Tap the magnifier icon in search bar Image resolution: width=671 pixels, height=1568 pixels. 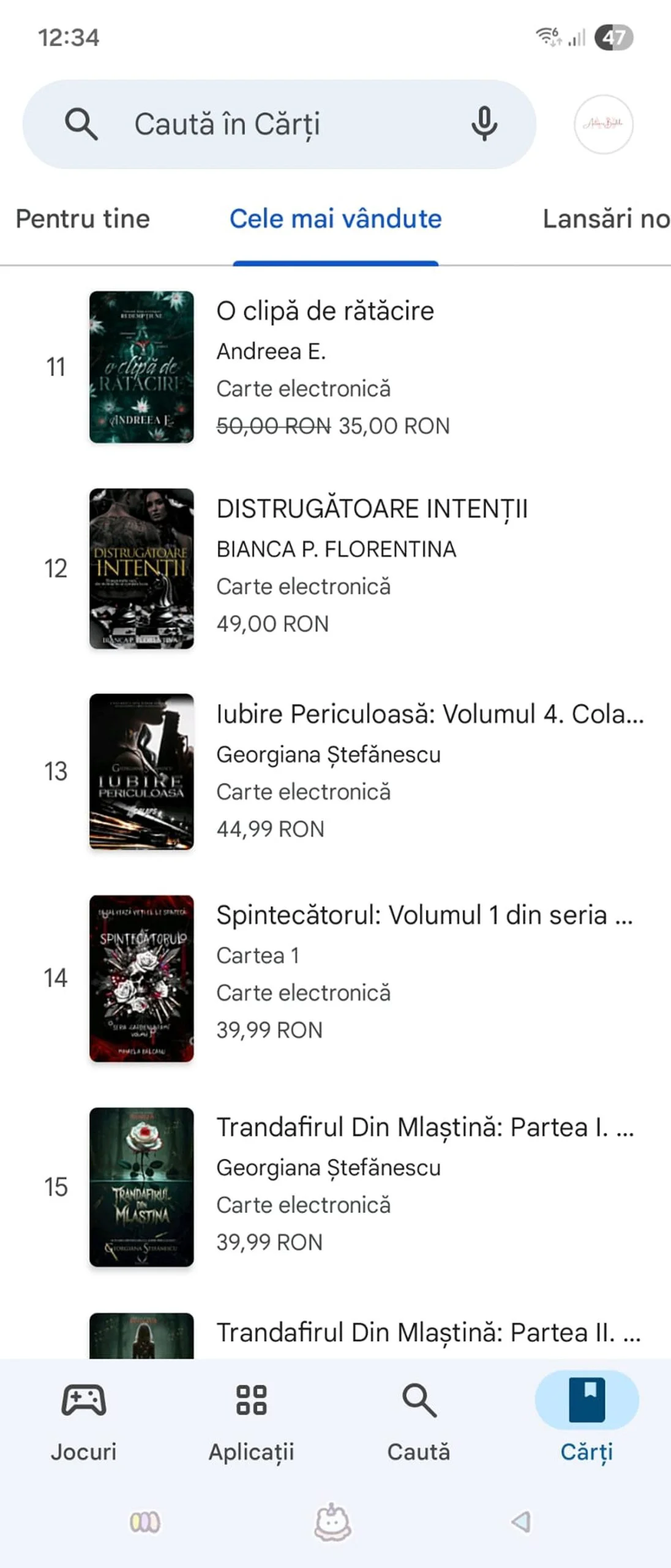click(x=81, y=124)
